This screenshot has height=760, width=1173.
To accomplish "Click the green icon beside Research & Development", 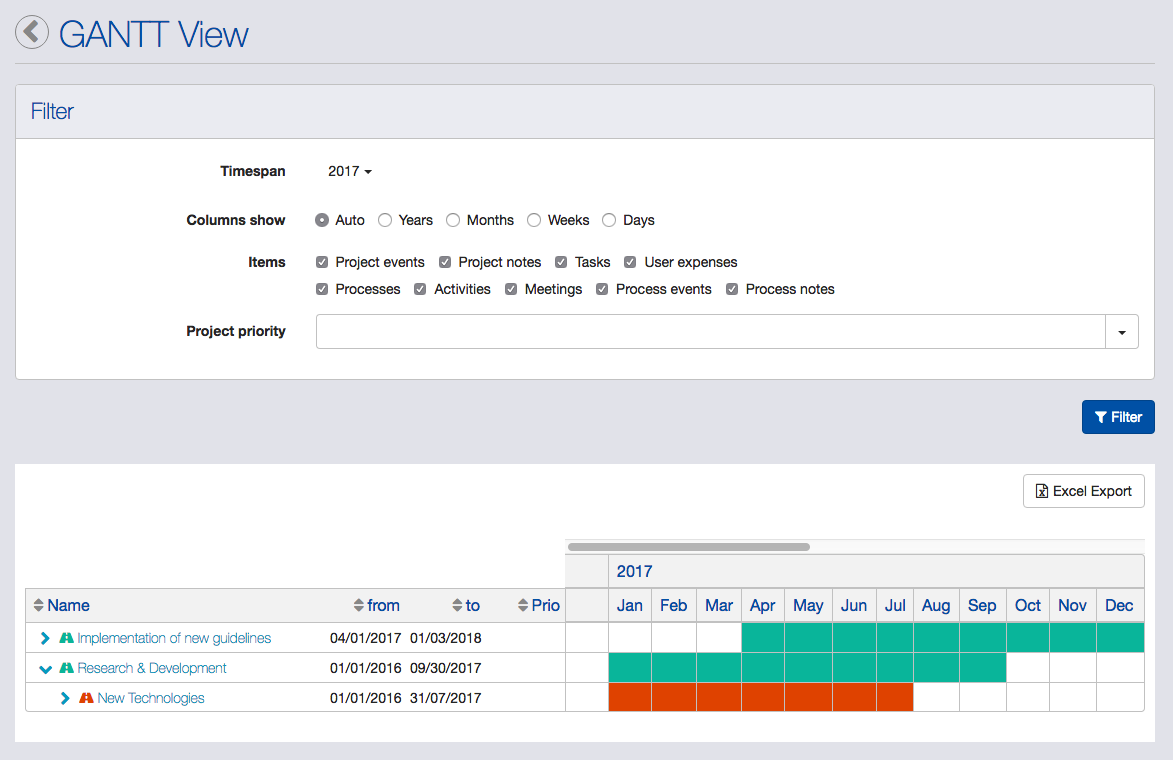I will 67,668.
